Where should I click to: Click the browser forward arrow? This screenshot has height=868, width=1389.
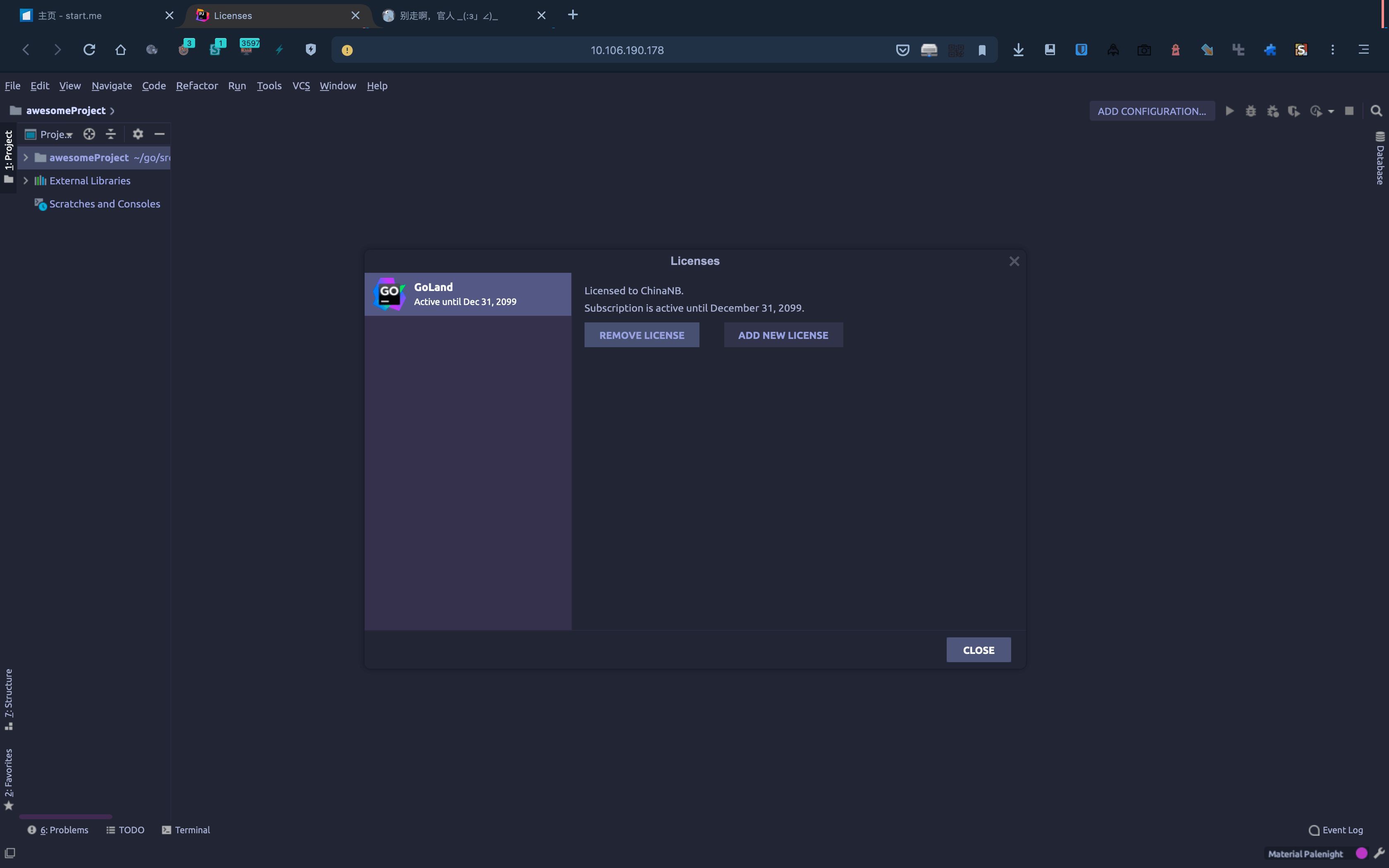click(x=57, y=50)
